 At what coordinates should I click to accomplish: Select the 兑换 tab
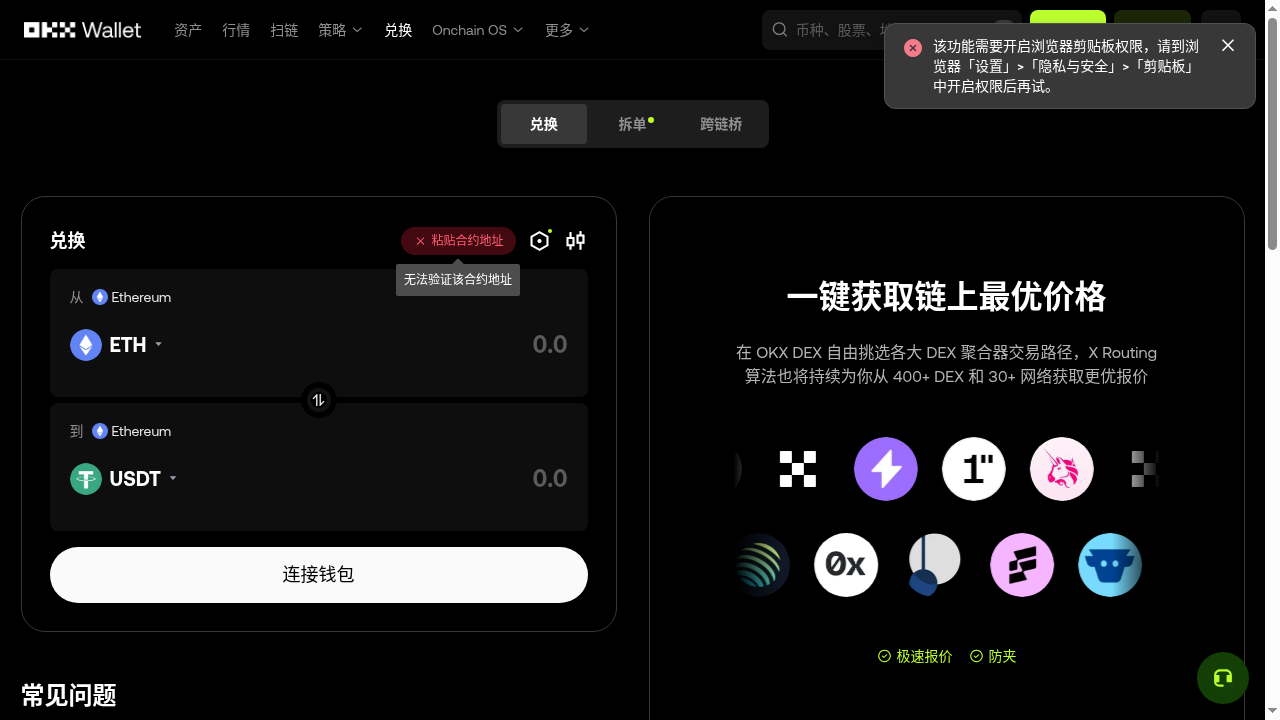click(544, 124)
